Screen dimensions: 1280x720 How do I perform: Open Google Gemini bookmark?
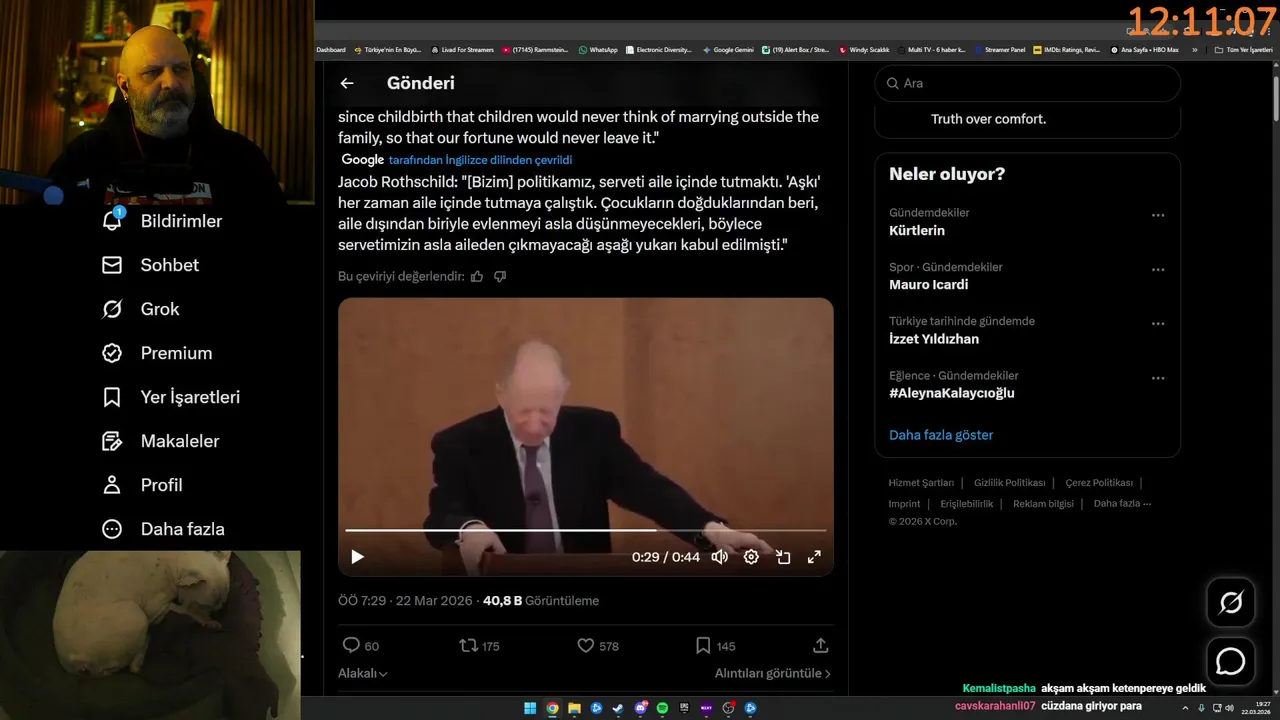coord(728,50)
